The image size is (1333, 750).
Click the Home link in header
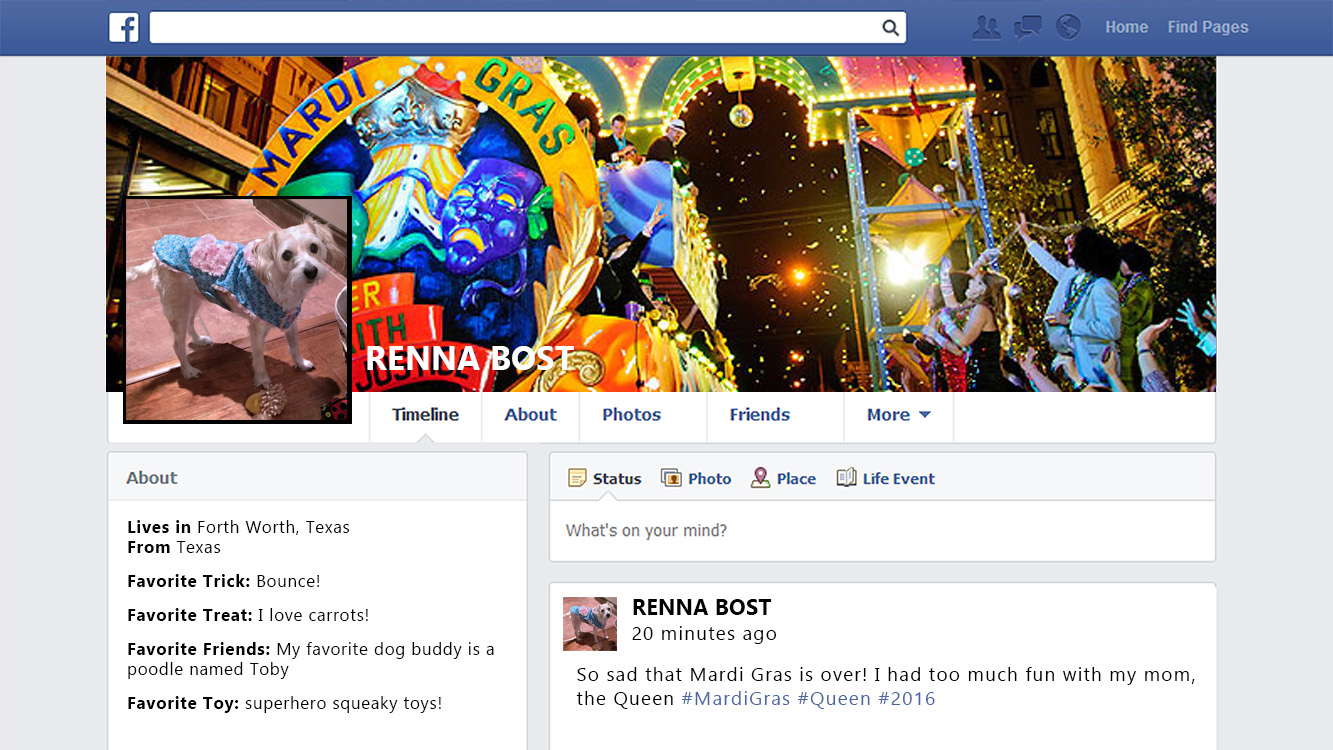1126,28
